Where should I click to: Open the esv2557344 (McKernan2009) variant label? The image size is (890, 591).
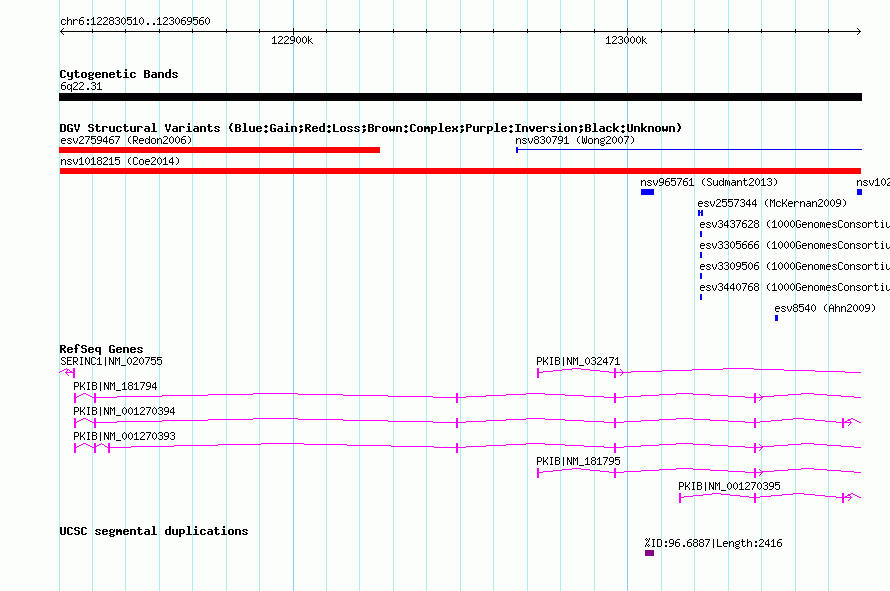[x=772, y=203]
